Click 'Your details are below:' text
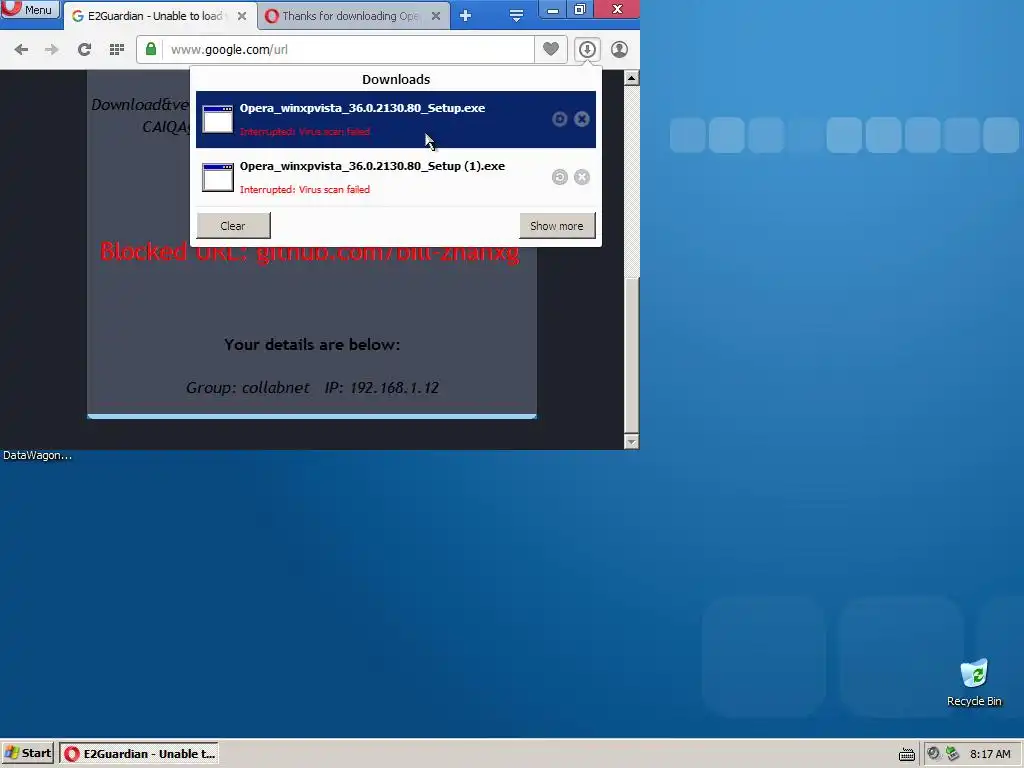 [312, 345]
